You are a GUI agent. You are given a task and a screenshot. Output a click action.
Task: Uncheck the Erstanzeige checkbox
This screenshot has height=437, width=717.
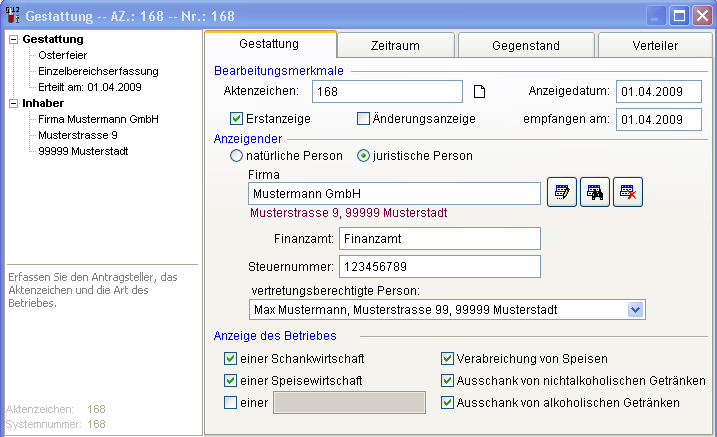237,119
